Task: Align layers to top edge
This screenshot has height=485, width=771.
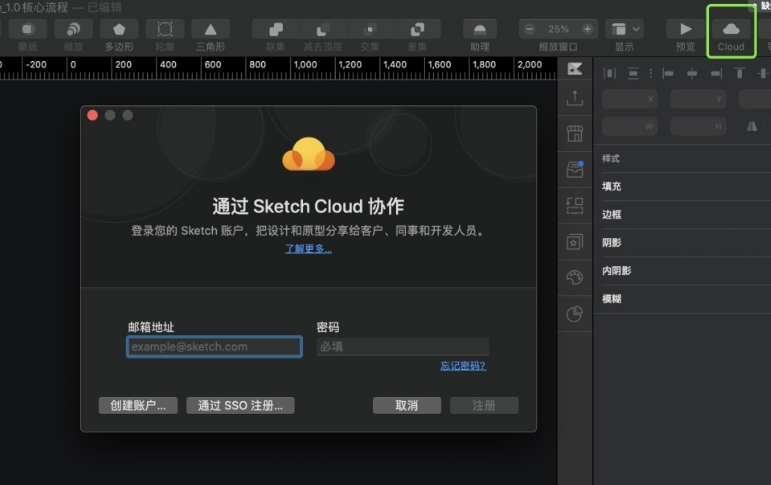Action: coord(739,73)
